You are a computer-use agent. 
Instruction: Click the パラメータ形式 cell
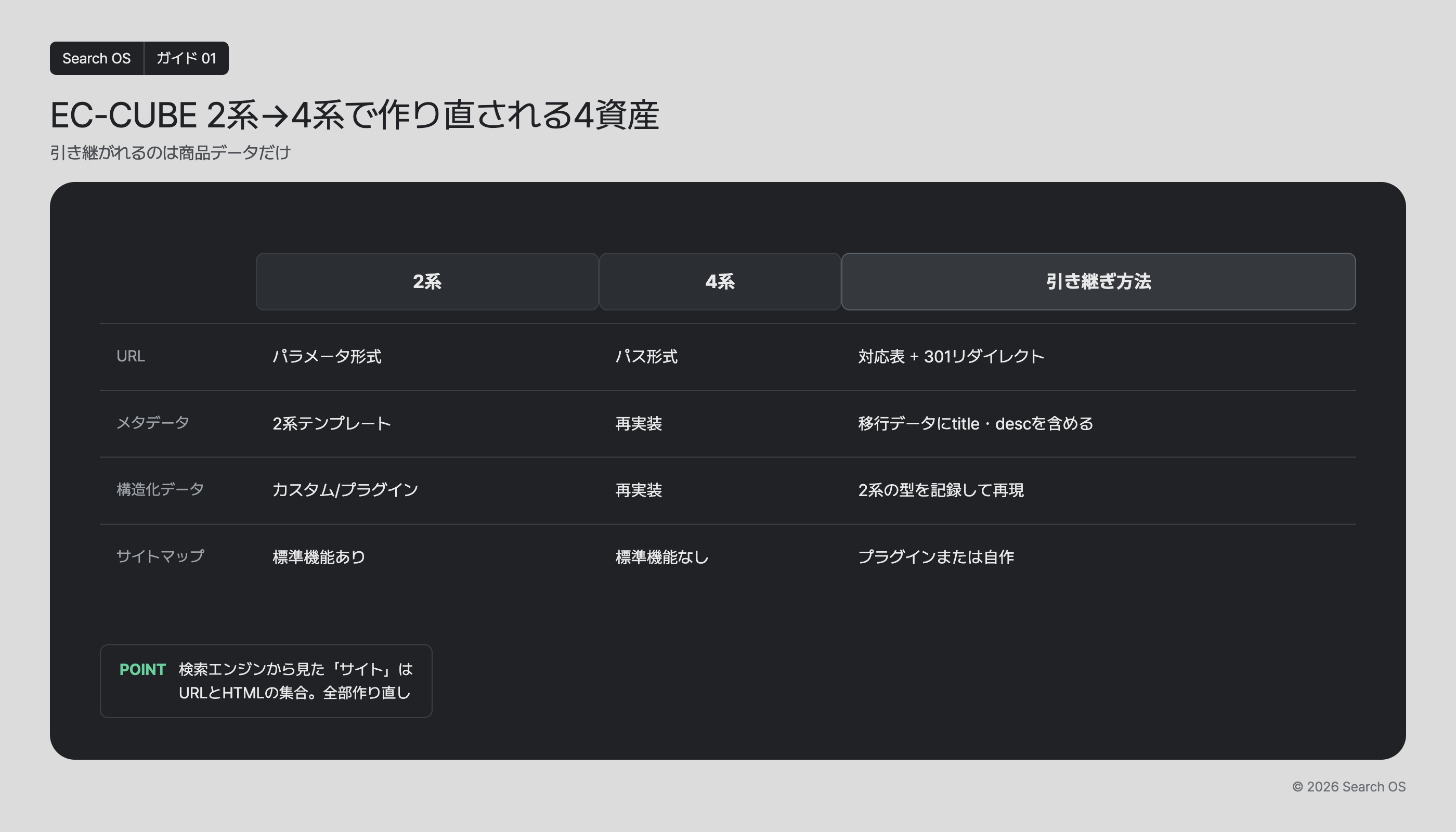(x=327, y=357)
